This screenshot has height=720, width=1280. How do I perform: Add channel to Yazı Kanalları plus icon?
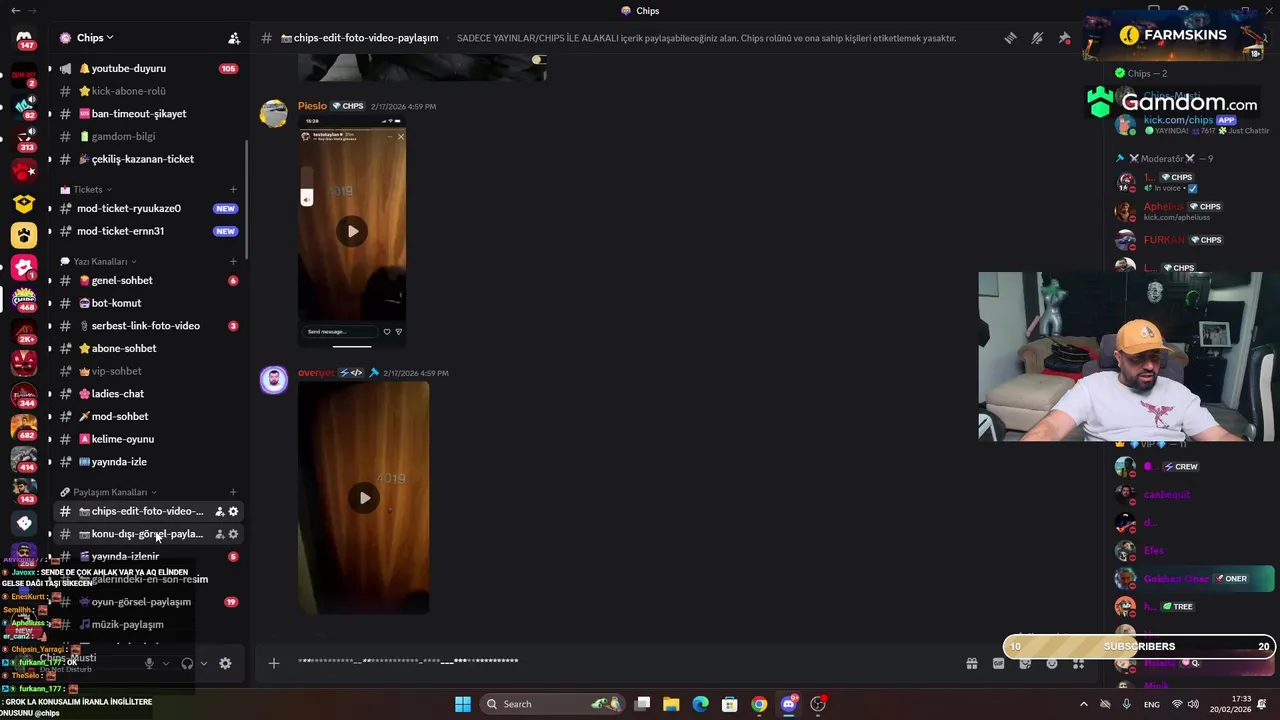tap(233, 261)
